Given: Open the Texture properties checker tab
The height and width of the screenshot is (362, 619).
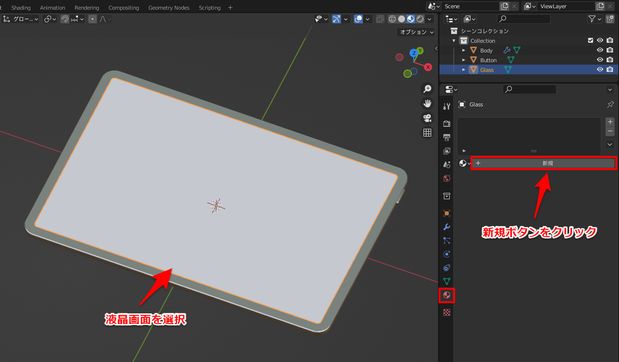Looking at the screenshot, I should point(446,313).
